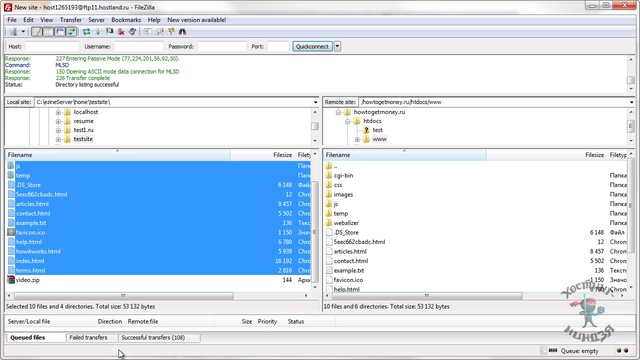Click the process queue toolbar icon
Viewport: 640px width, 360px height.
point(98,31)
